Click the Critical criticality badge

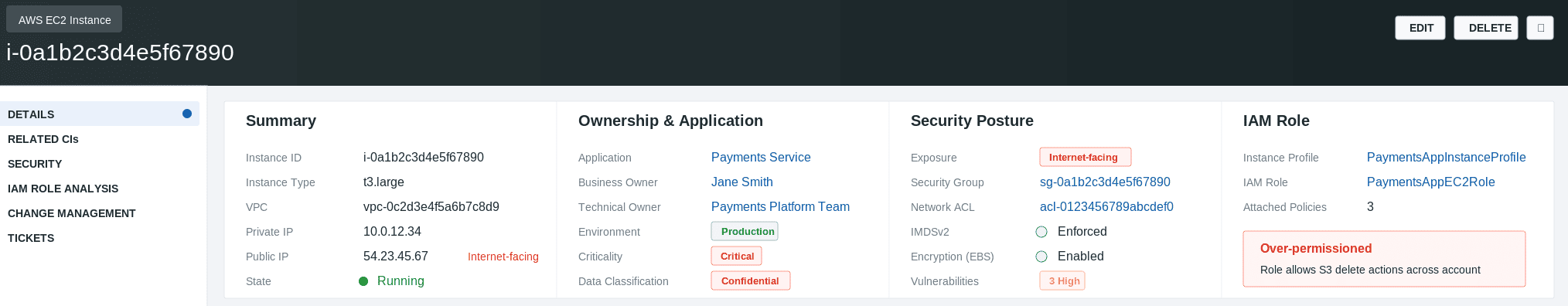(737, 256)
